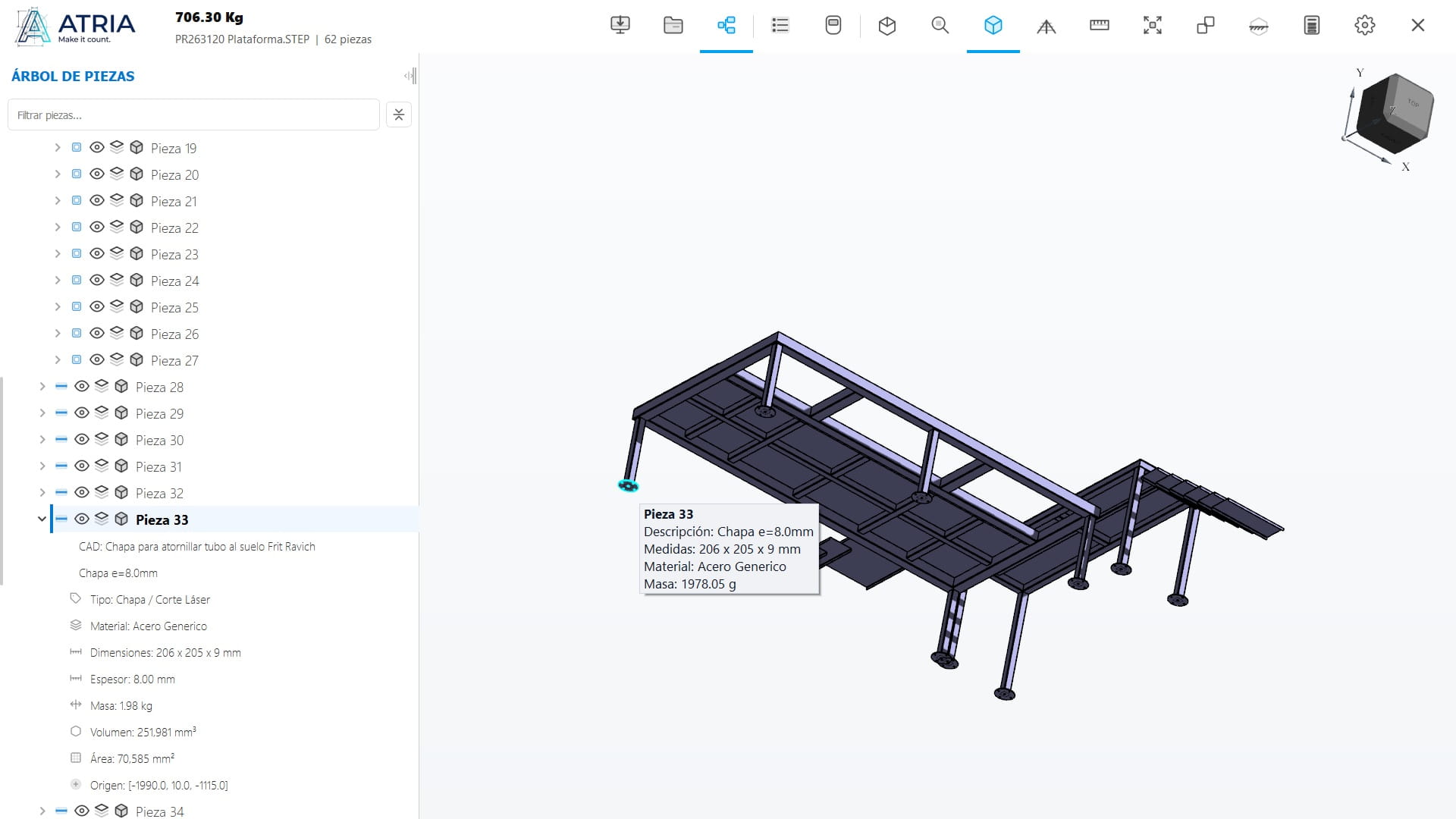The height and width of the screenshot is (819, 1456).
Task: Click the fit-to-screen zoom icon
Action: [x=1153, y=25]
